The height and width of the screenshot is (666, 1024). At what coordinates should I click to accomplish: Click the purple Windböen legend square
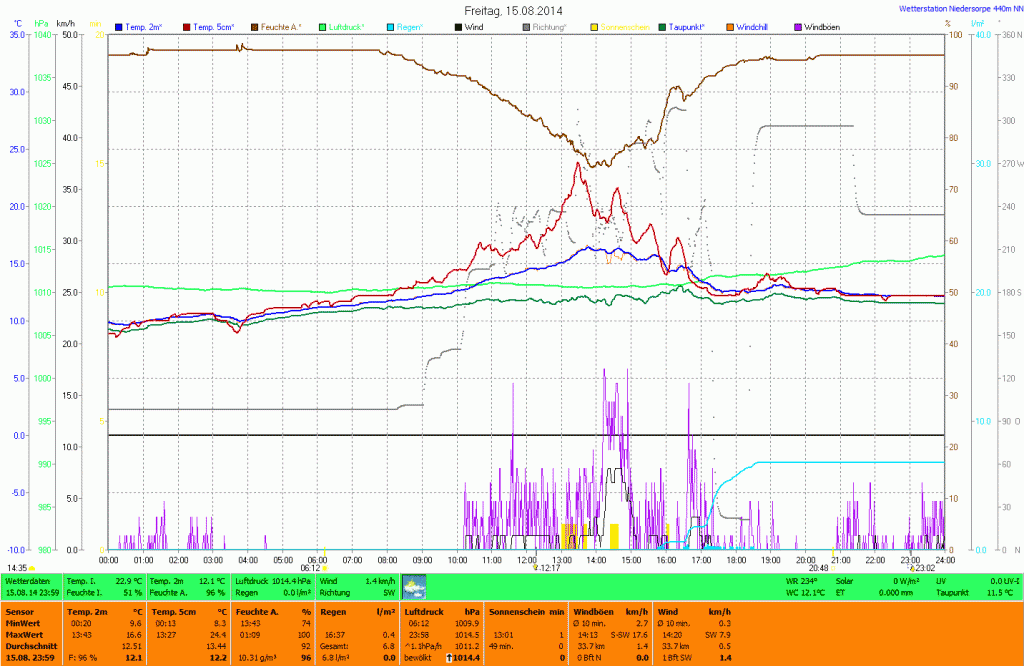(x=798, y=26)
